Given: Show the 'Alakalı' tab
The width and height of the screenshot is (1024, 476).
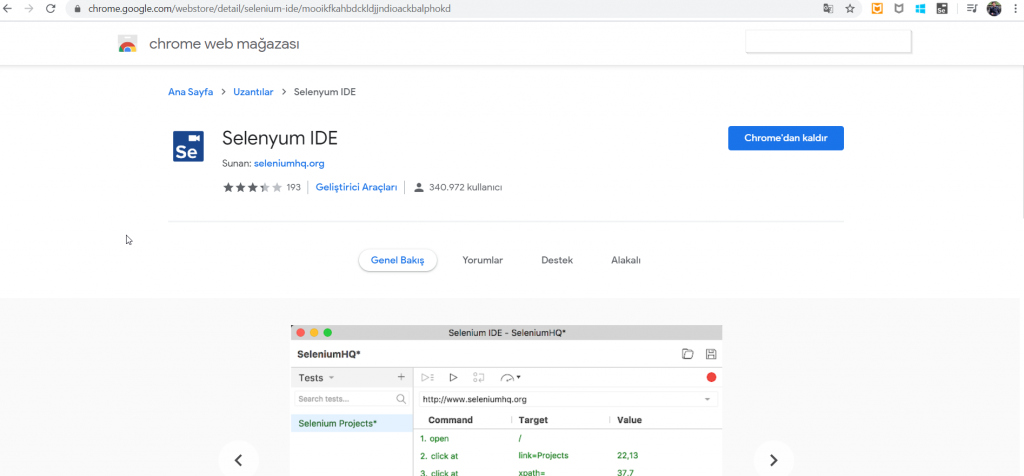Looking at the screenshot, I should pyautogui.click(x=626, y=260).
